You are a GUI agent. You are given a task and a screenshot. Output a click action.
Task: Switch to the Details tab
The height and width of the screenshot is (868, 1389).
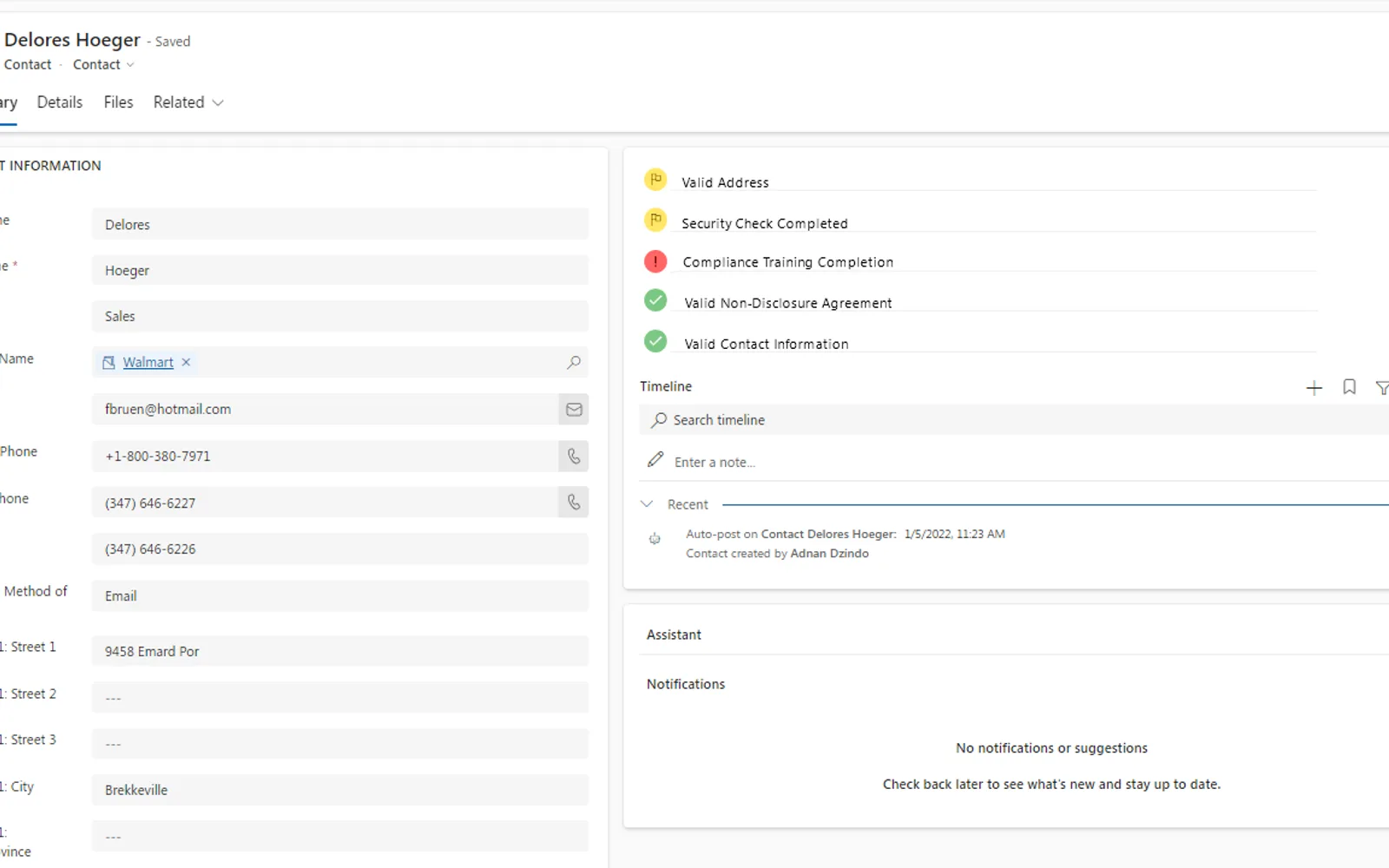pos(60,102)
